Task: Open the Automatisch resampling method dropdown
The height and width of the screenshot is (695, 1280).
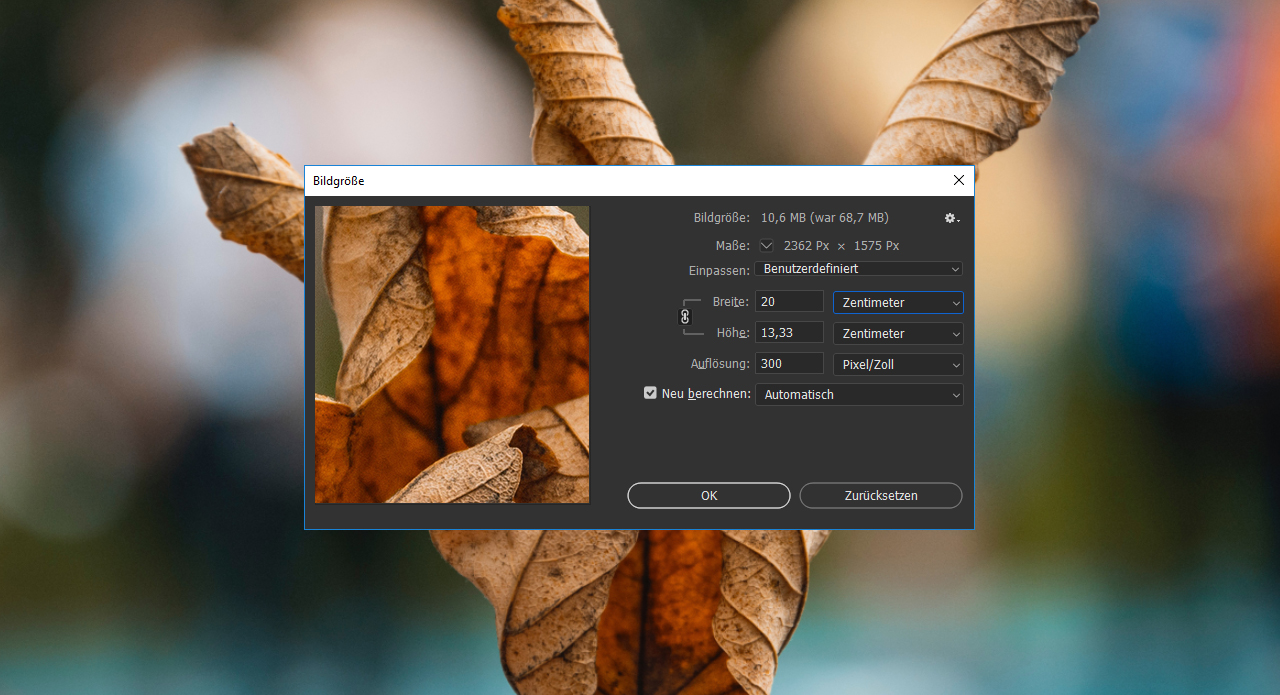Action: coord(858,395)
